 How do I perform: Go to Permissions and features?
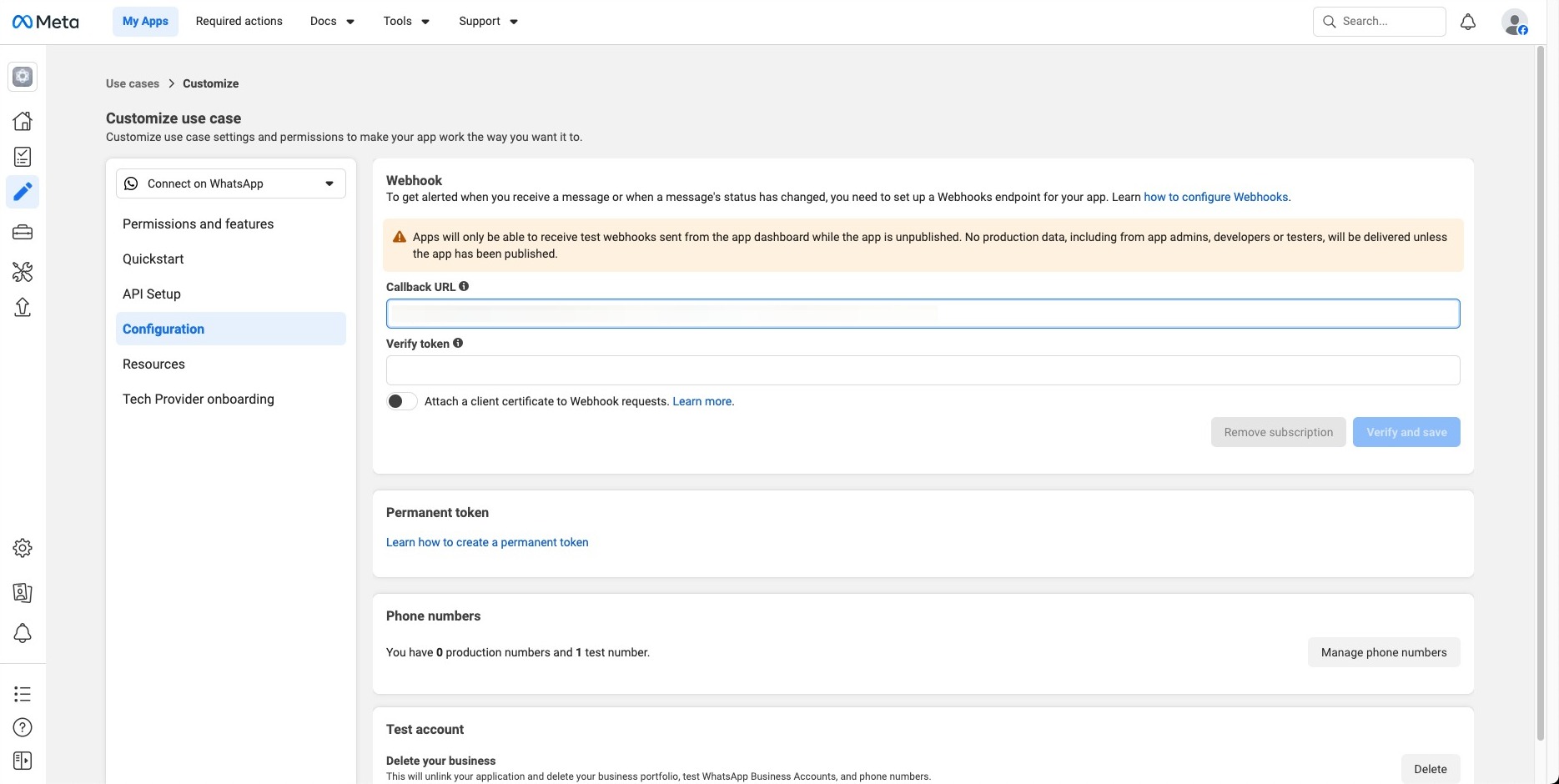click(198, 224)
